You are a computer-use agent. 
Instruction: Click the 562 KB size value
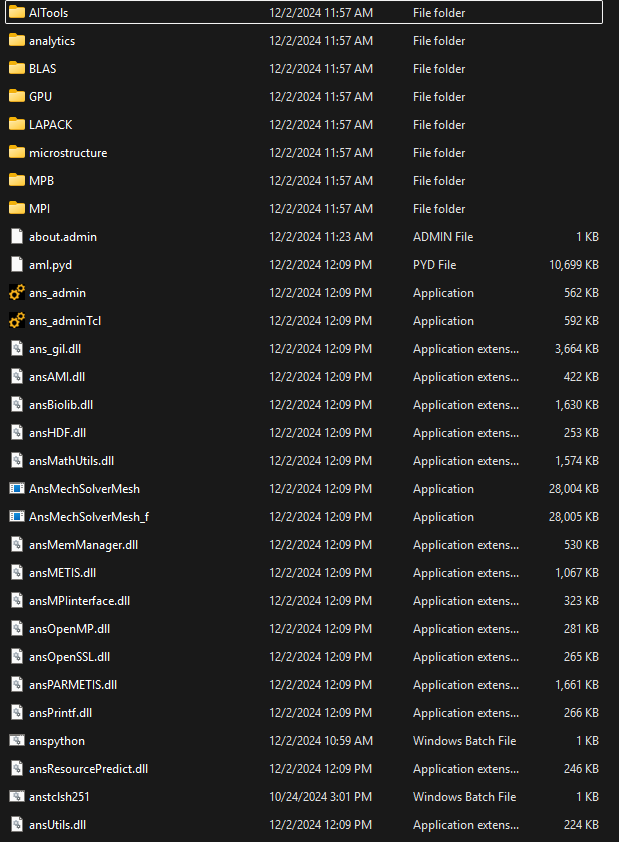(x=581, y=293)
